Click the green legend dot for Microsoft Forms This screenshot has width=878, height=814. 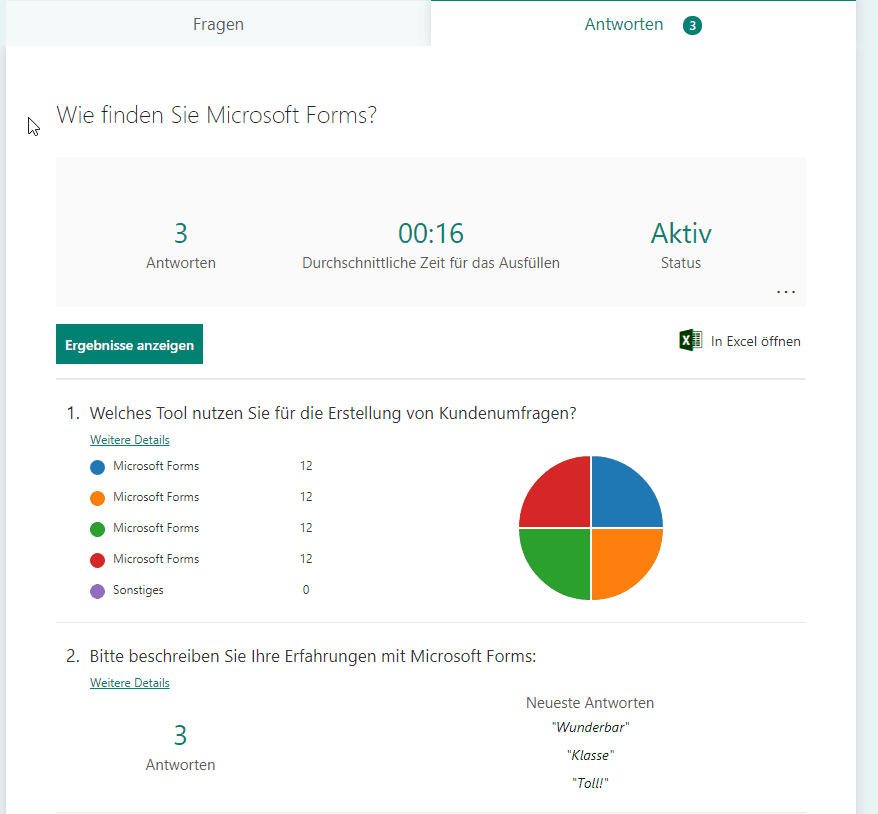pyautogui.click(x=97, y=529)
